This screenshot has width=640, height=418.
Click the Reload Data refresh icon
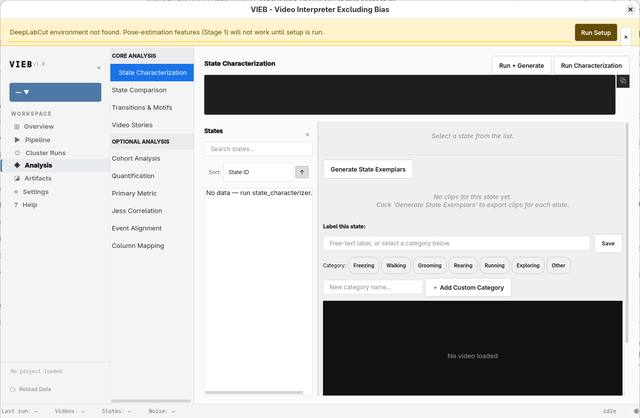tap(13, 389)
